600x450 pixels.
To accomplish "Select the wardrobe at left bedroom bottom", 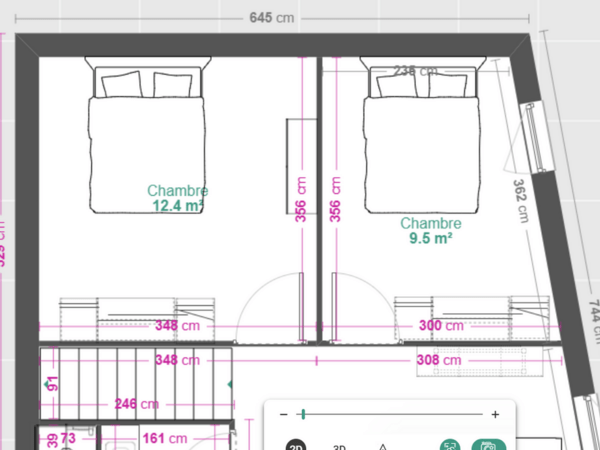I will [137, 319].
